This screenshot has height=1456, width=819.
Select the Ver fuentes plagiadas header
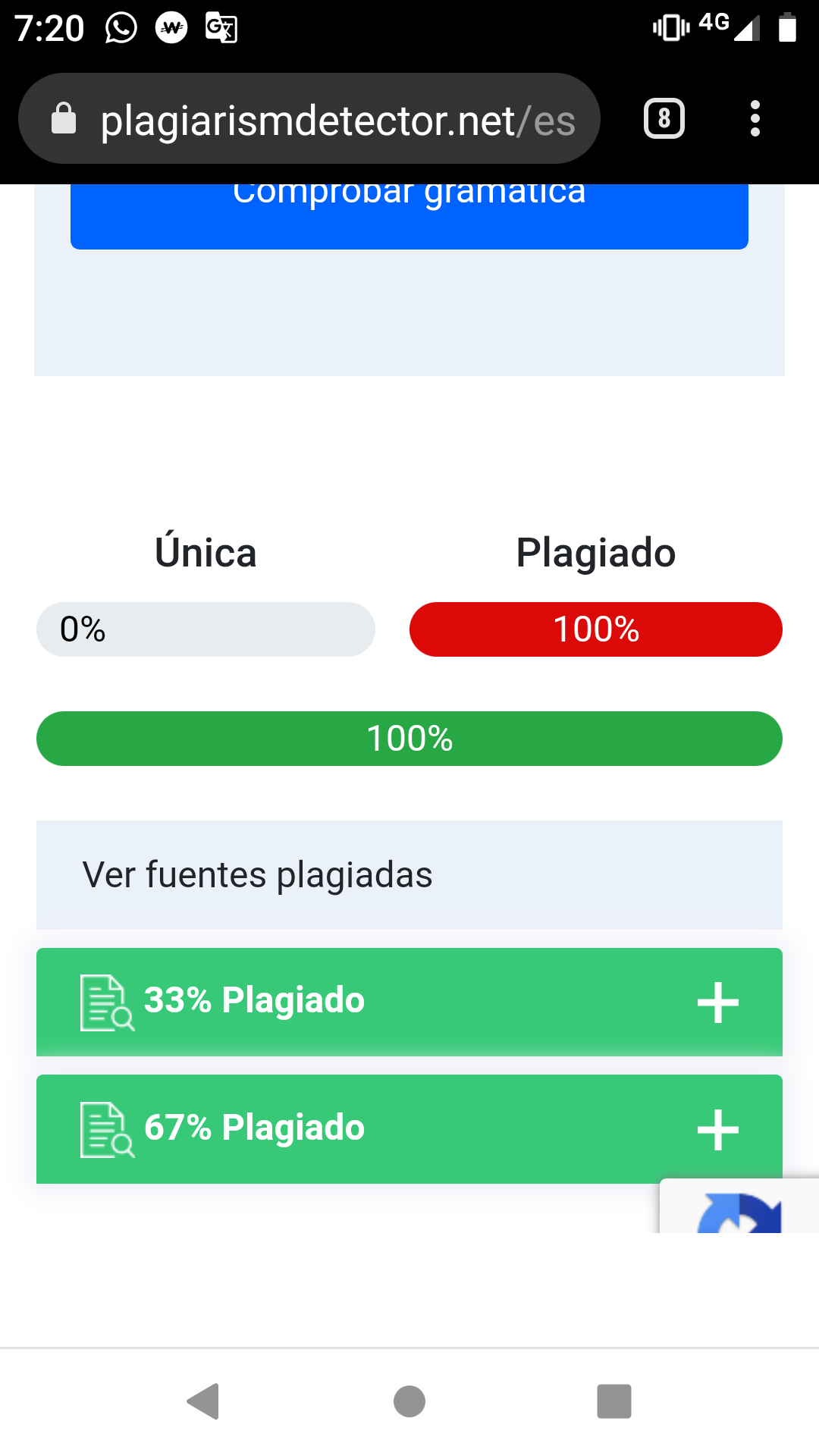(x=409, y=875)
